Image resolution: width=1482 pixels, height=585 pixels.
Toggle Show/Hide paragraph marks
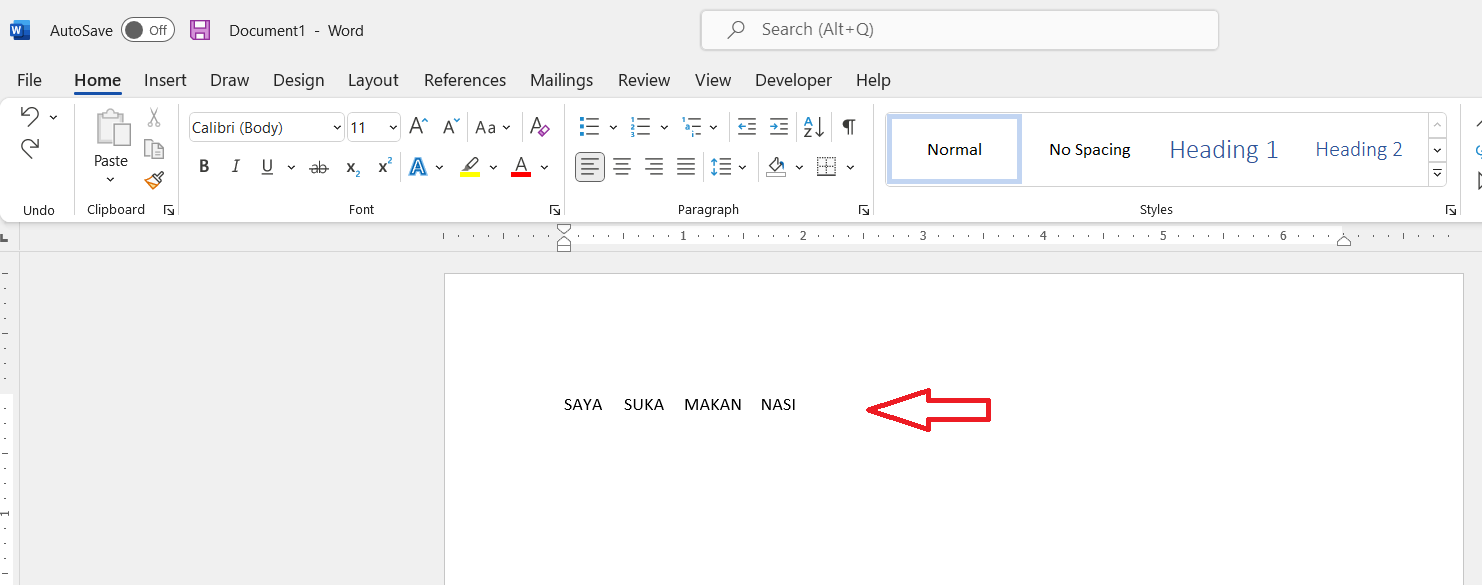pyautogui.click(x=848, y=127)
